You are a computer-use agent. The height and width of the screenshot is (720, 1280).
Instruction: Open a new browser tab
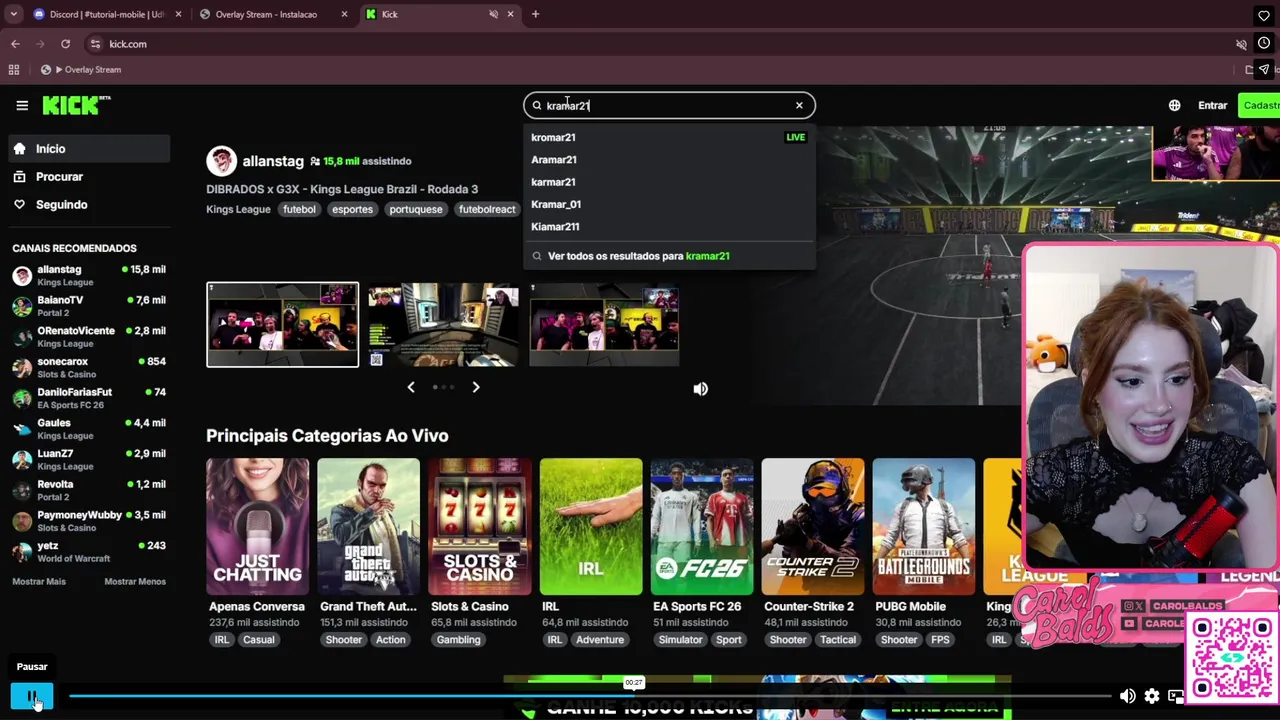pos(535,14)
